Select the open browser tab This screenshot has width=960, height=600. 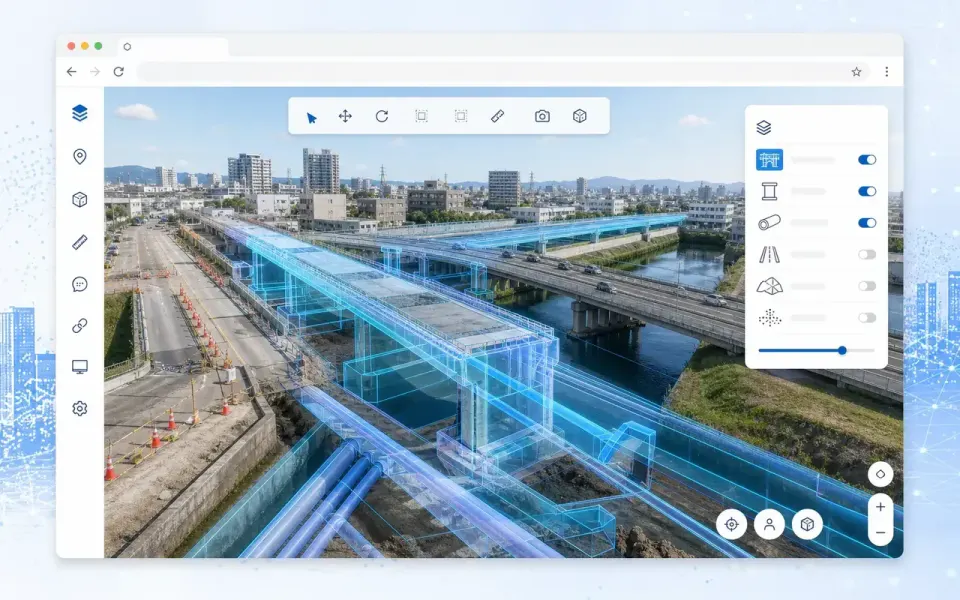pyautogui.click(x=173, y=47)
